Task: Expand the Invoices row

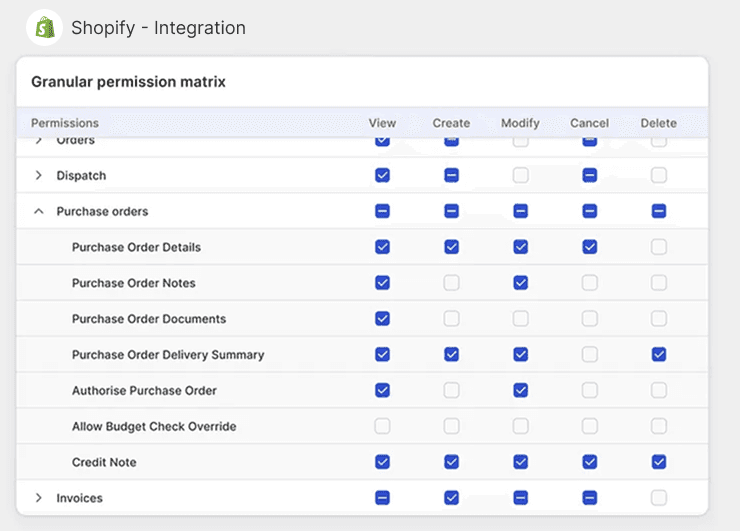Action: click(x=39, y=498)
